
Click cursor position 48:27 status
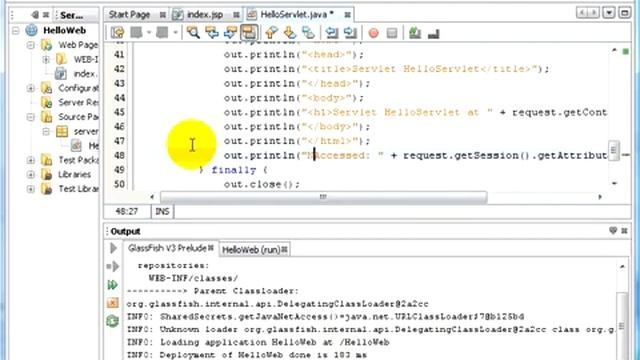pos(127,211)
